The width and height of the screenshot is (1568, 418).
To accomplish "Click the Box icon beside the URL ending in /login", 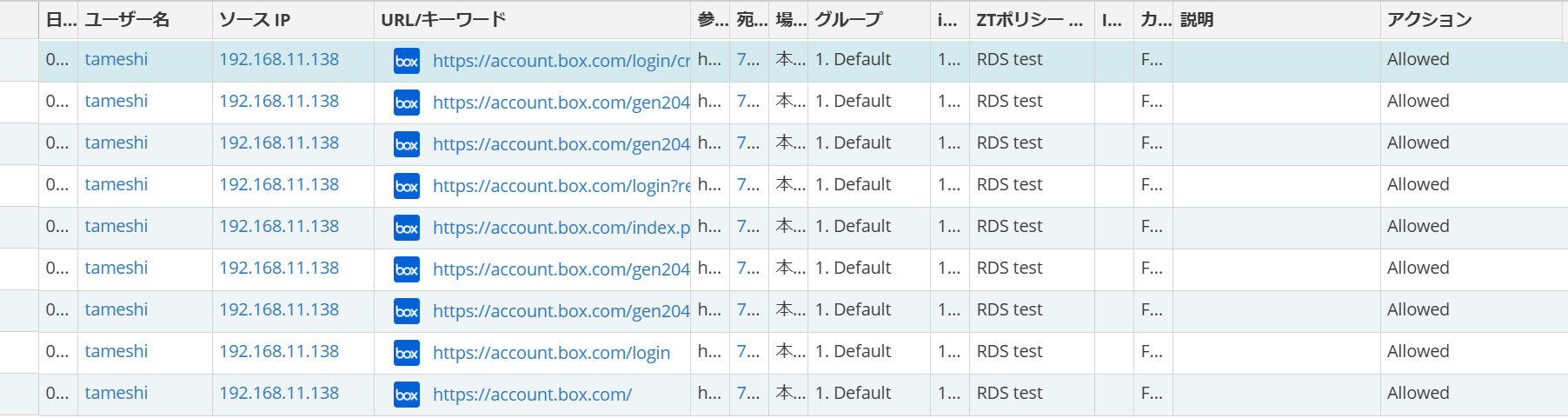I will point(407,353).
